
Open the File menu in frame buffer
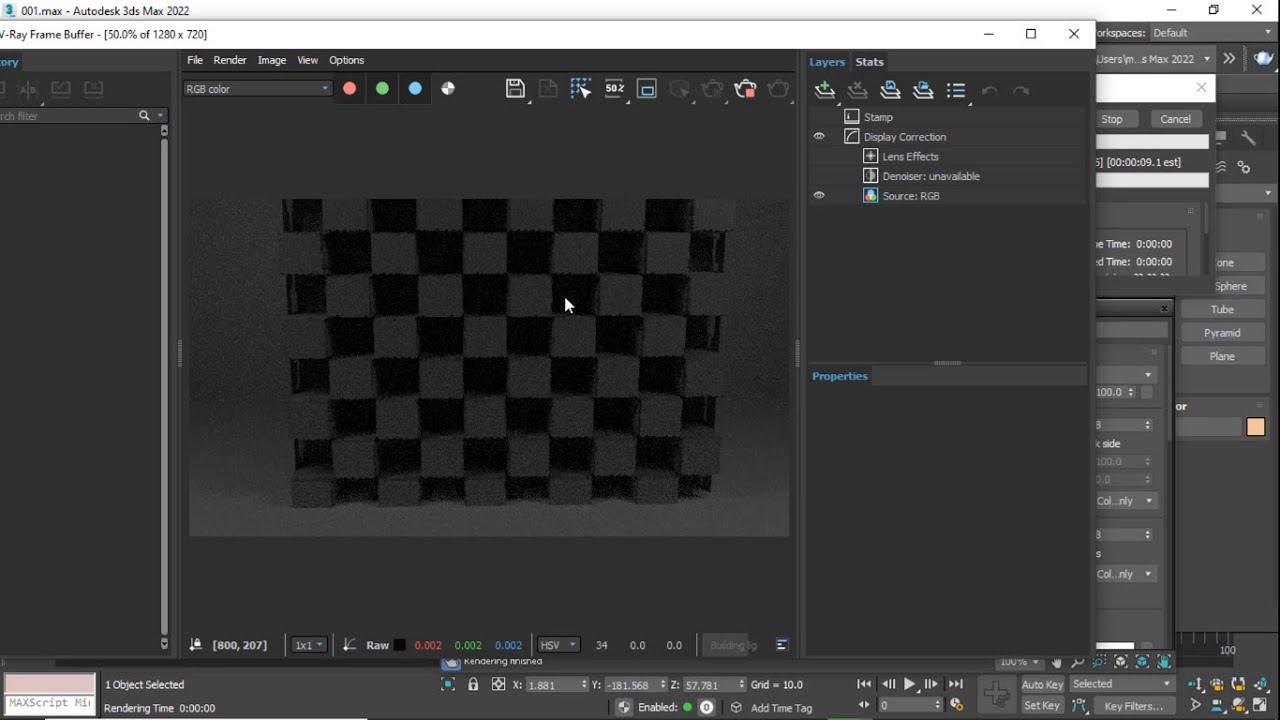(x=195, y=60)
